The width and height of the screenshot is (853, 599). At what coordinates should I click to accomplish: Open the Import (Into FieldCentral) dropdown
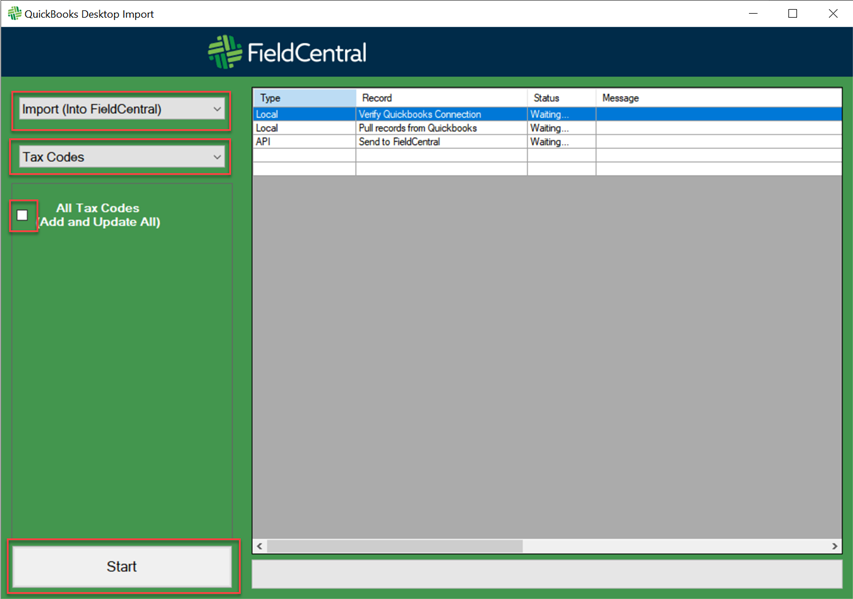(121, 109)
